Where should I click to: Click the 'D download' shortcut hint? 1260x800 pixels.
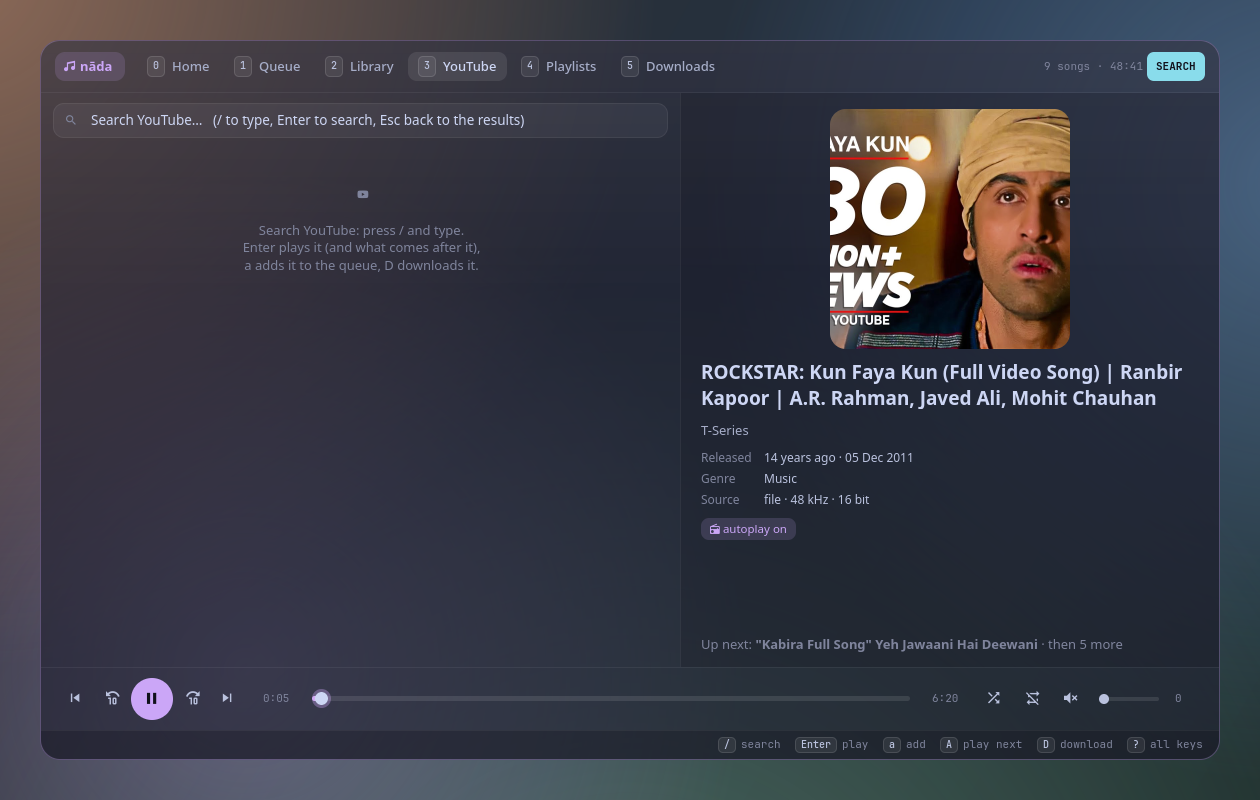1074,744
